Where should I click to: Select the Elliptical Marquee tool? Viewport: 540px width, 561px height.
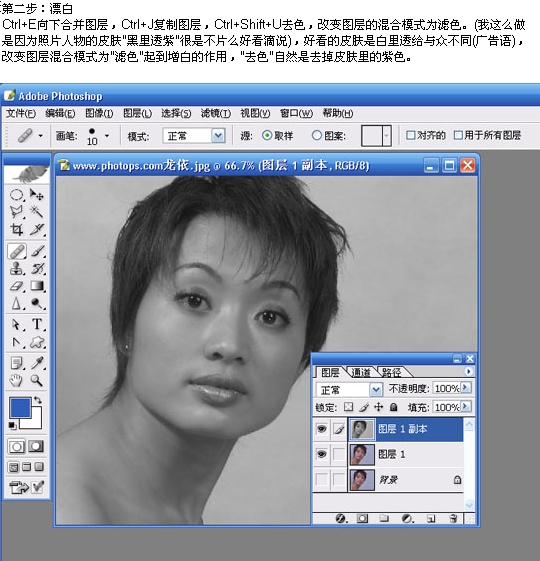click(x=16, y=195)
